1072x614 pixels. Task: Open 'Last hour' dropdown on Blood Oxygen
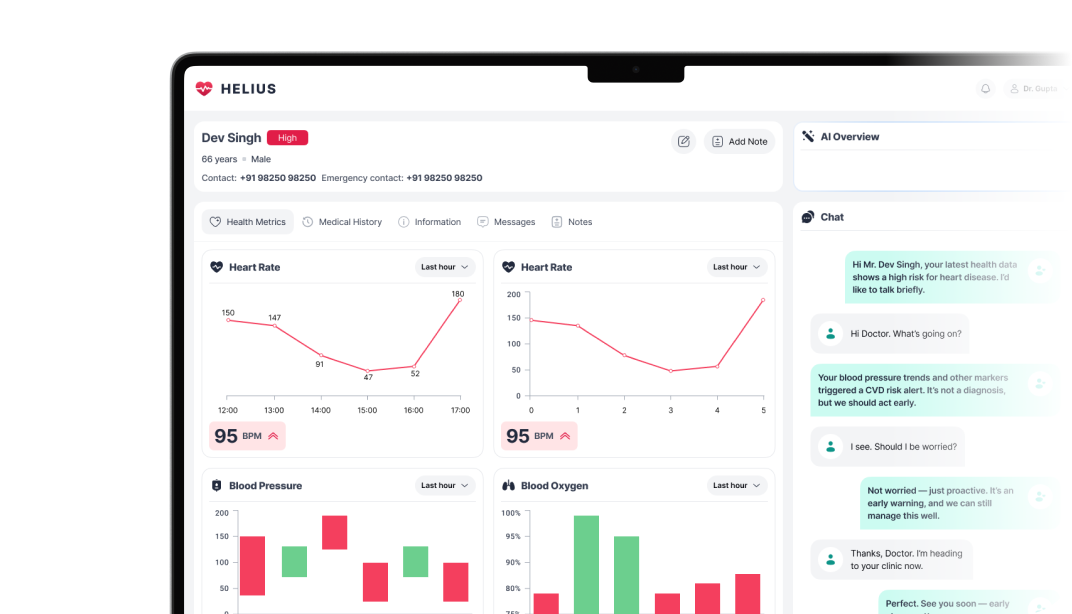point(737,486)
